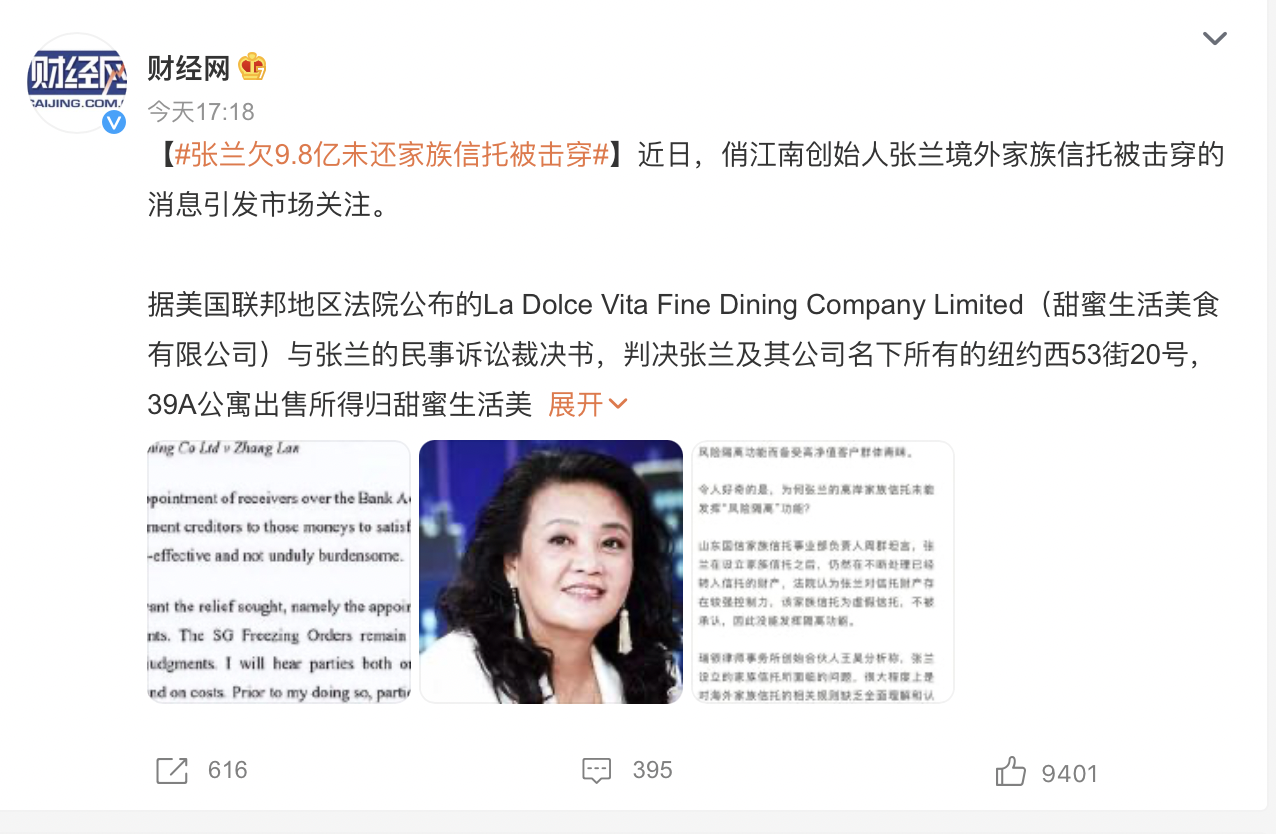Open the 财经网 profile avatar
1276x834 pixels.
coord(77,83)
